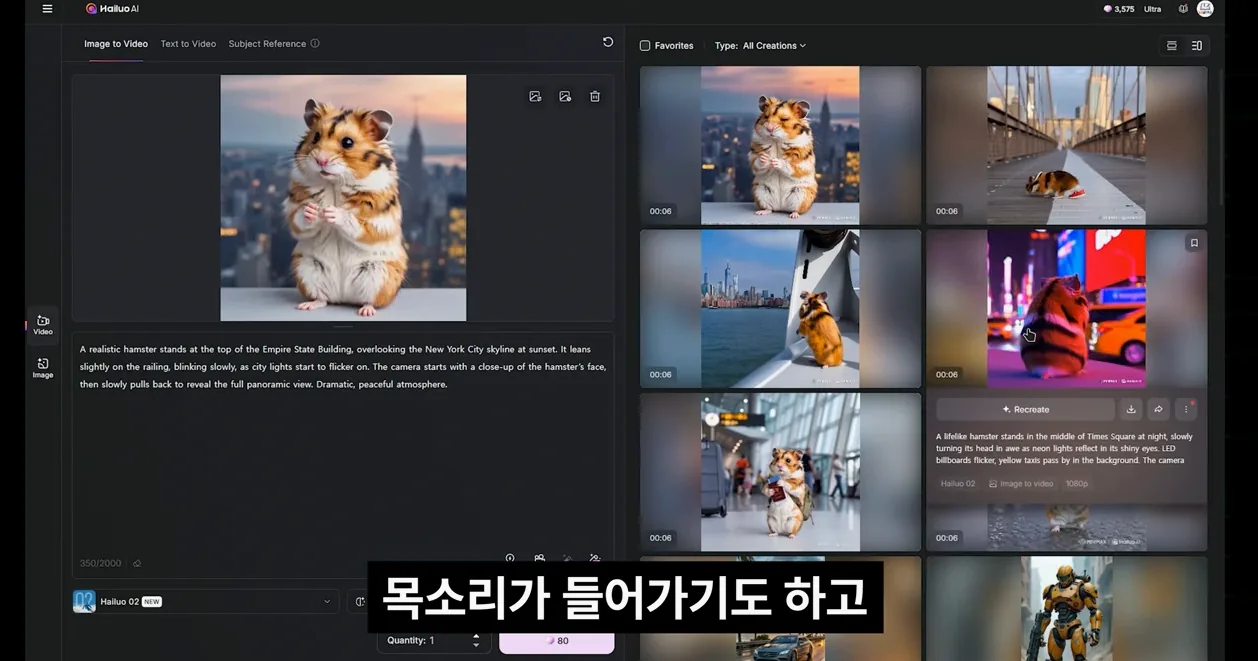
Task: Share the Times Square hamster video
Action: coord(1159,409)
